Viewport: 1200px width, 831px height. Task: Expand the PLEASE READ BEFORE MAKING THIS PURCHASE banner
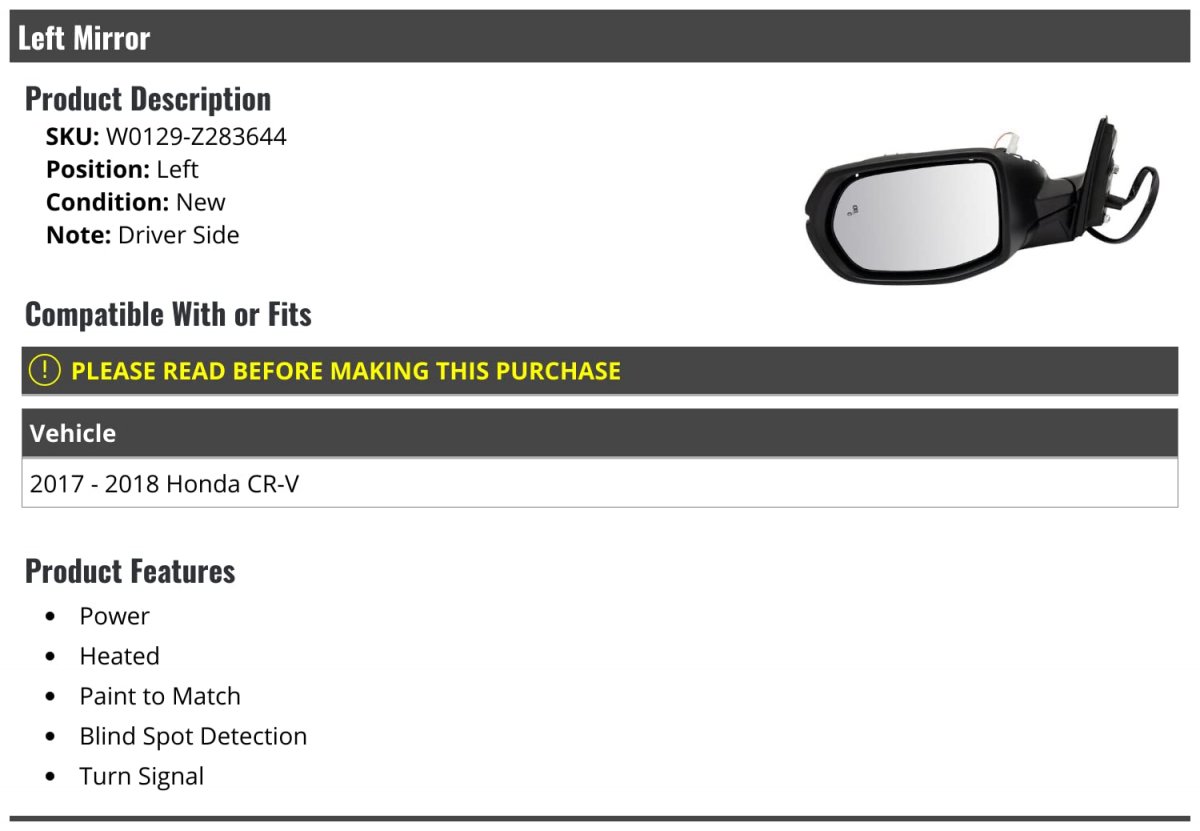pyautogui.click(x=346, y=371)
